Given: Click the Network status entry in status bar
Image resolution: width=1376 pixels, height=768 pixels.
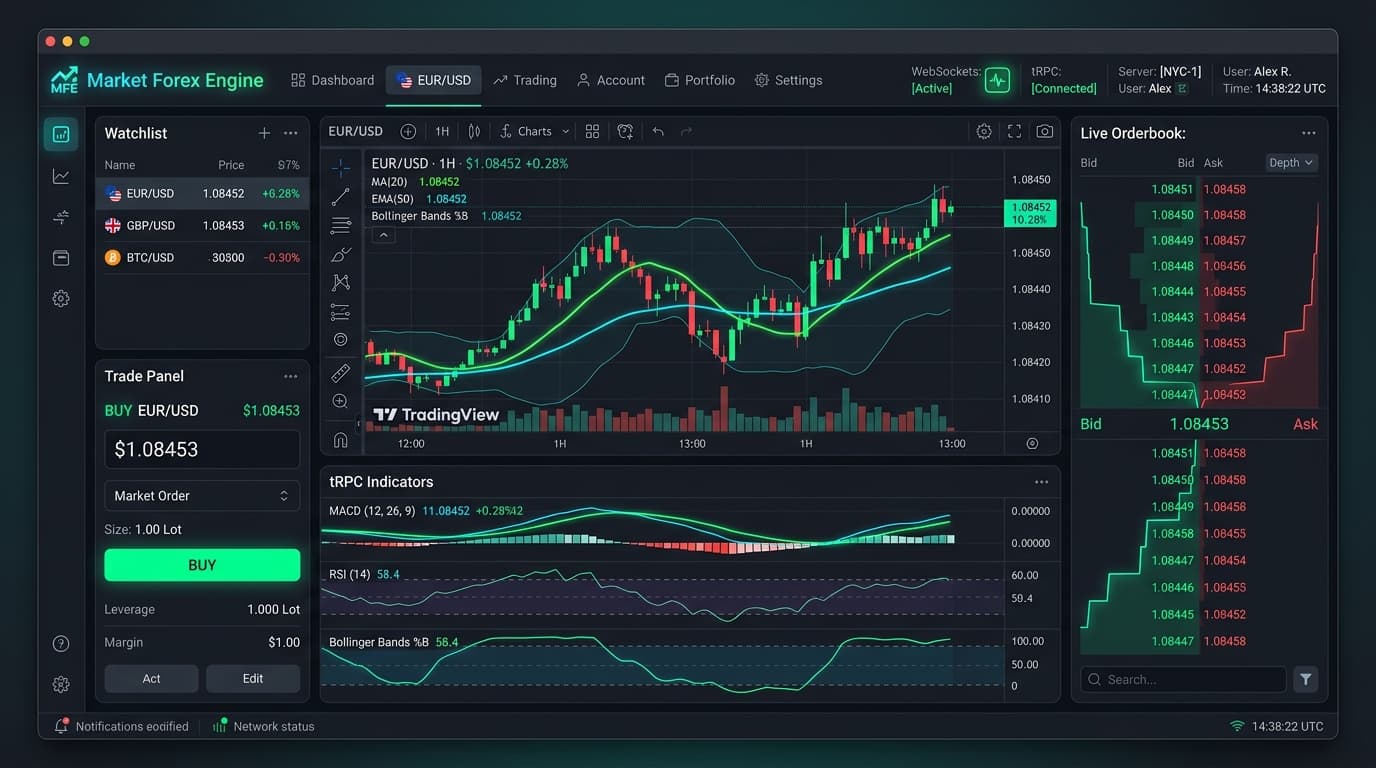Looking at the screenshot, I should click(264, 726).
